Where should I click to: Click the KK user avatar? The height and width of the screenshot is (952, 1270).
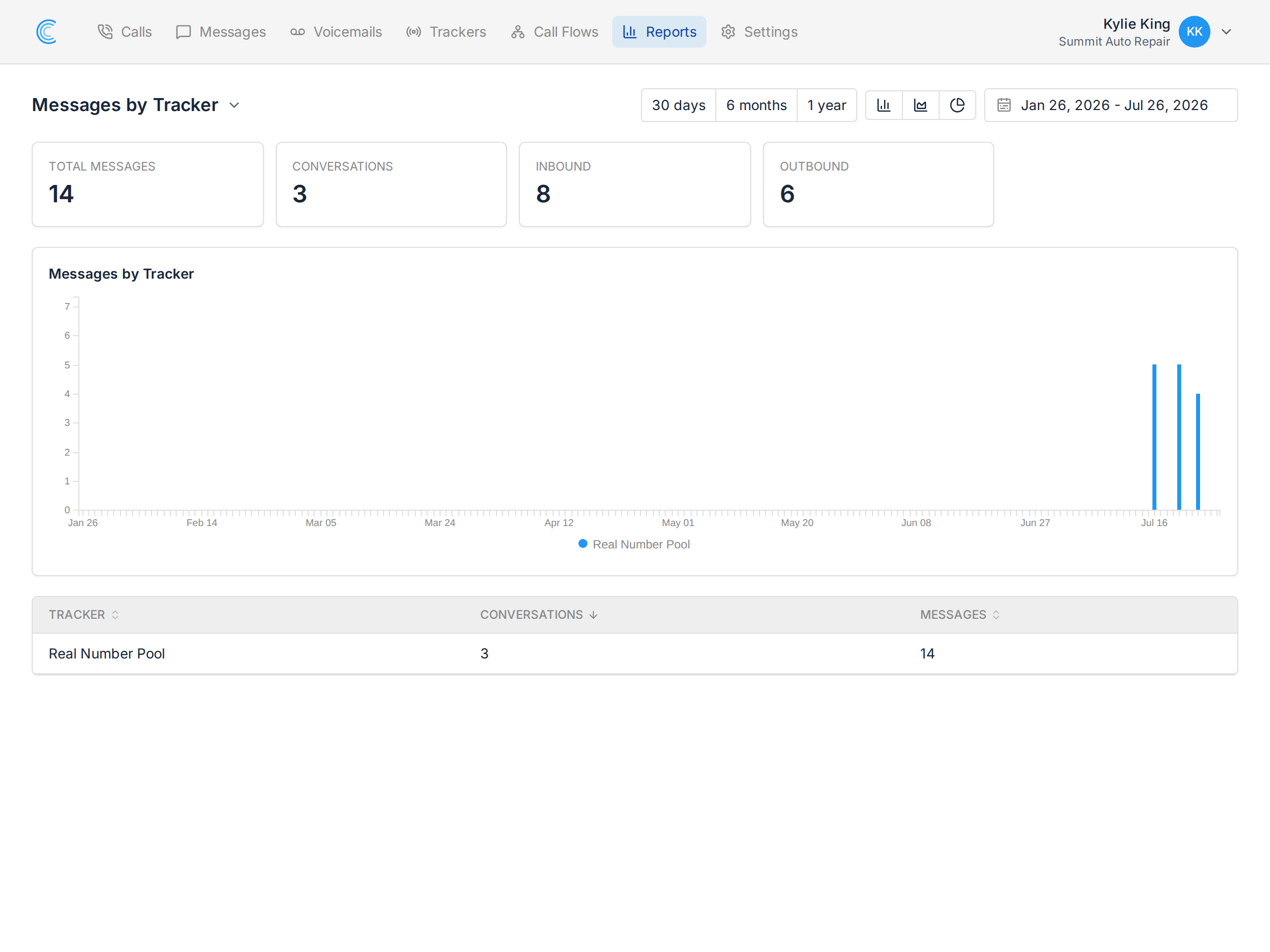(1194, 32)
